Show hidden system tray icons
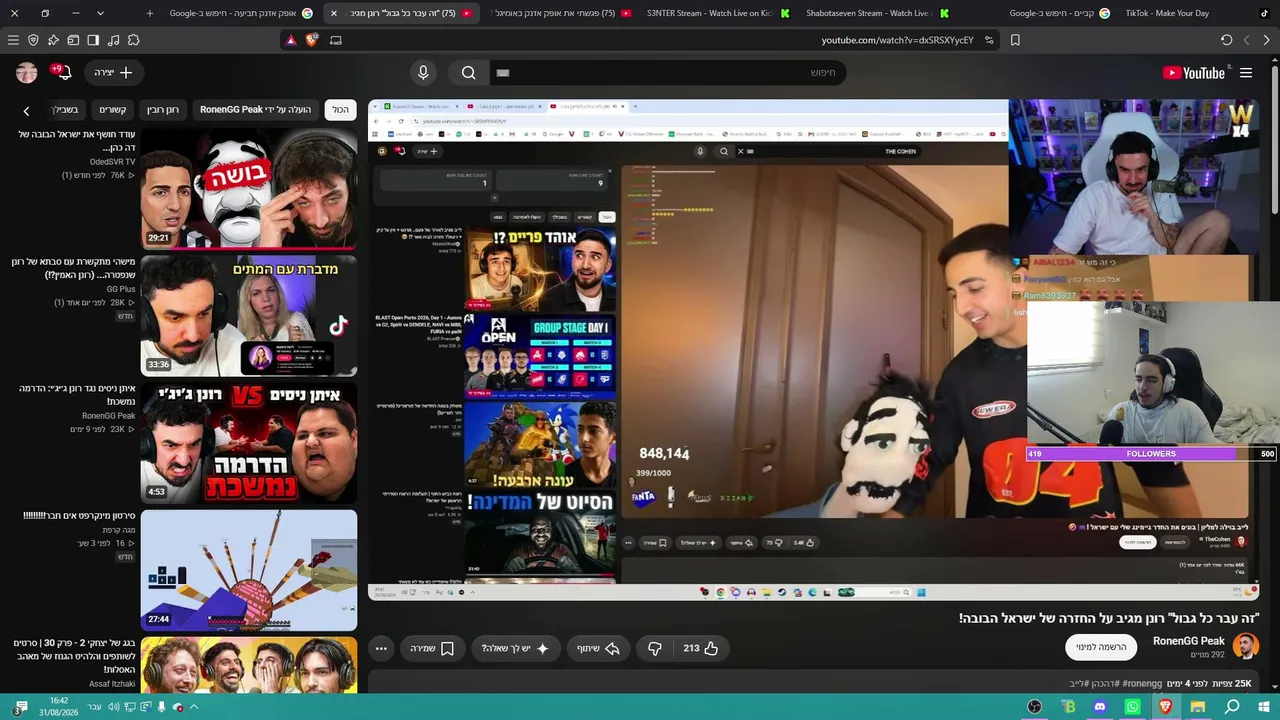Viewport: 1280px width, 720px height. click(194, 707)
